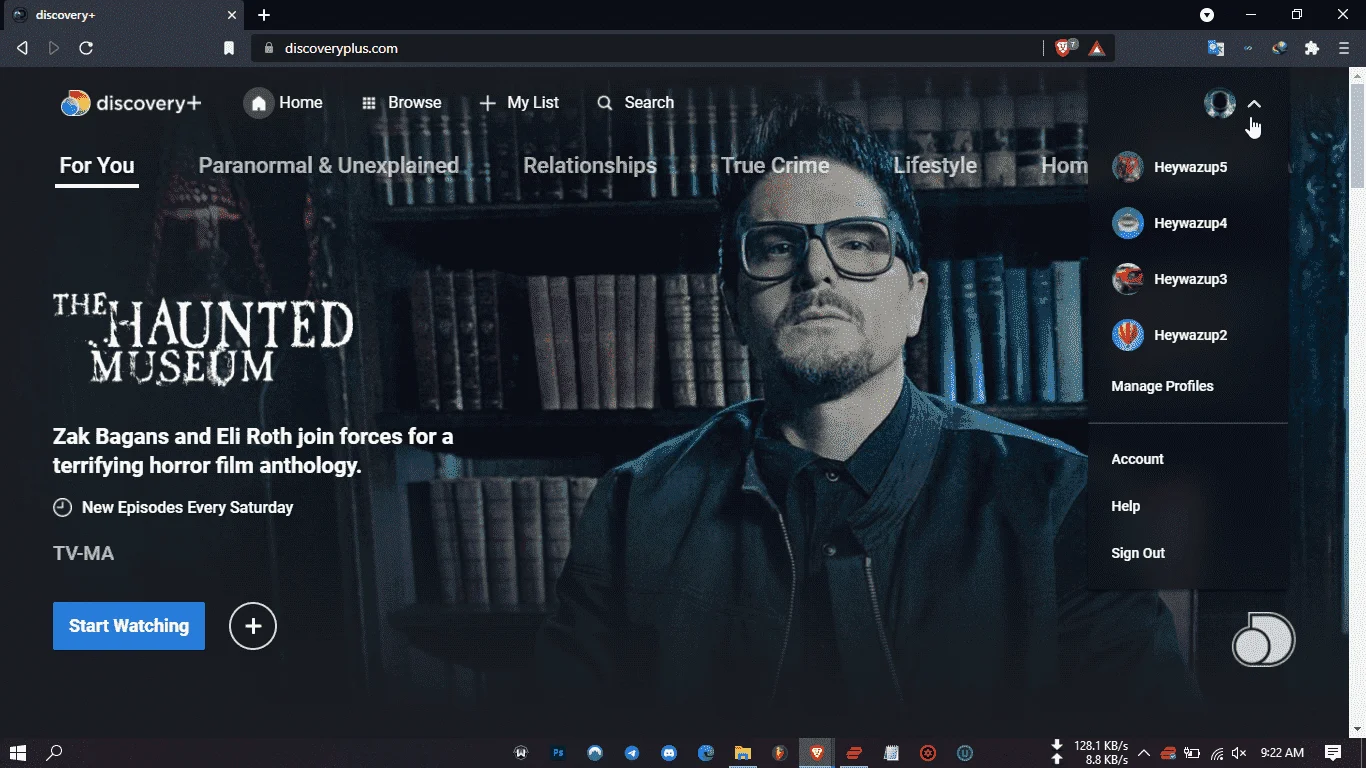1366x768 pixels.
Task: Open the Windows notification center
Action: coord(1333,753)
